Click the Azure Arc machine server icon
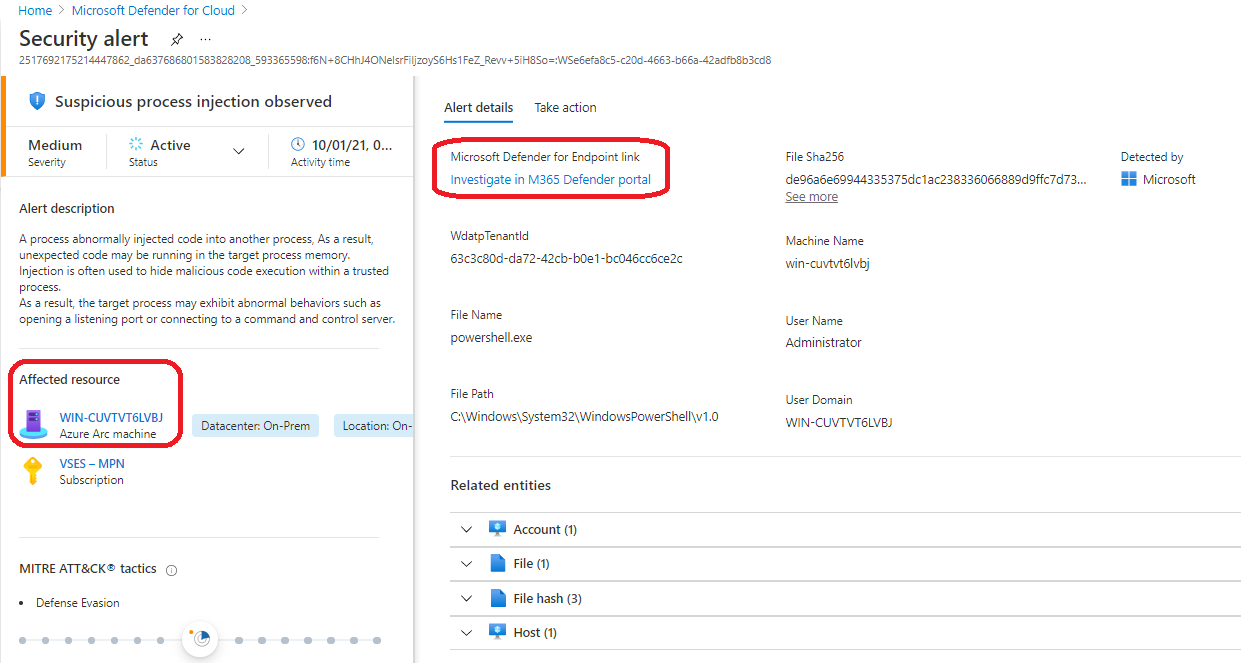Screen dimensions: 1241x663 point(34,425)
